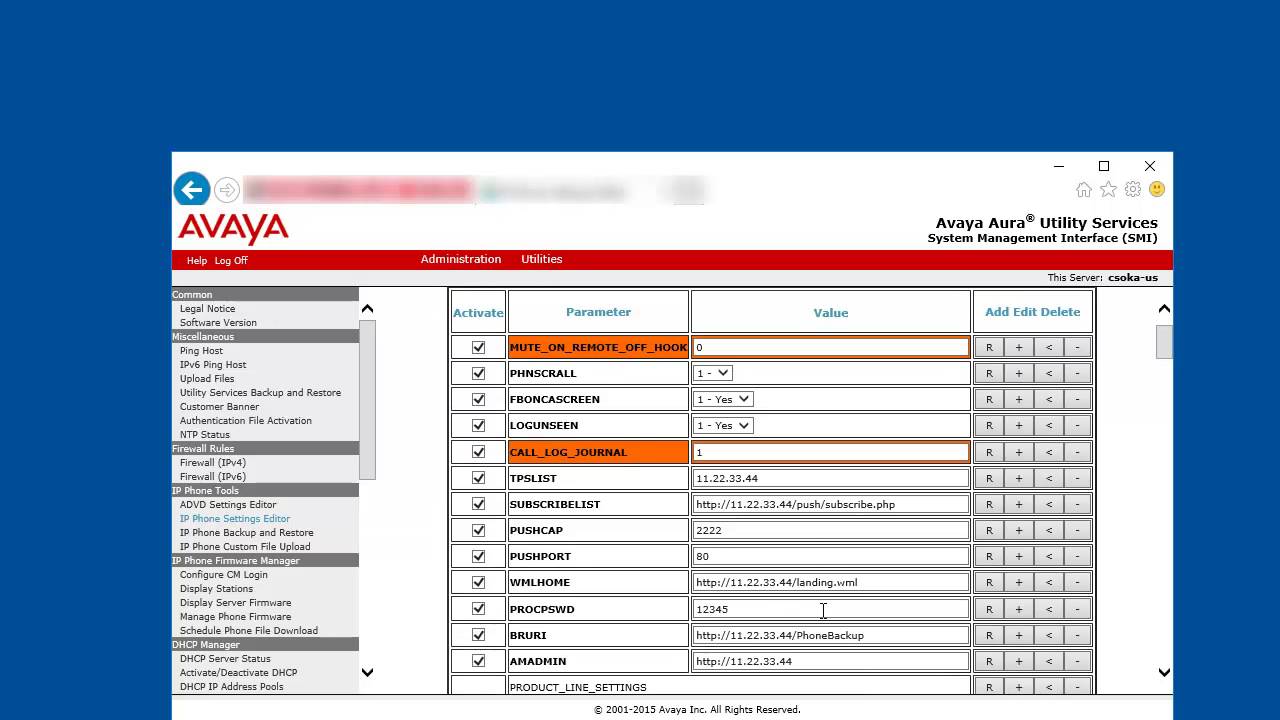The image size is (1280, 720).
Task: Click the main page scroll down arrow
Action: (1164, 672)
